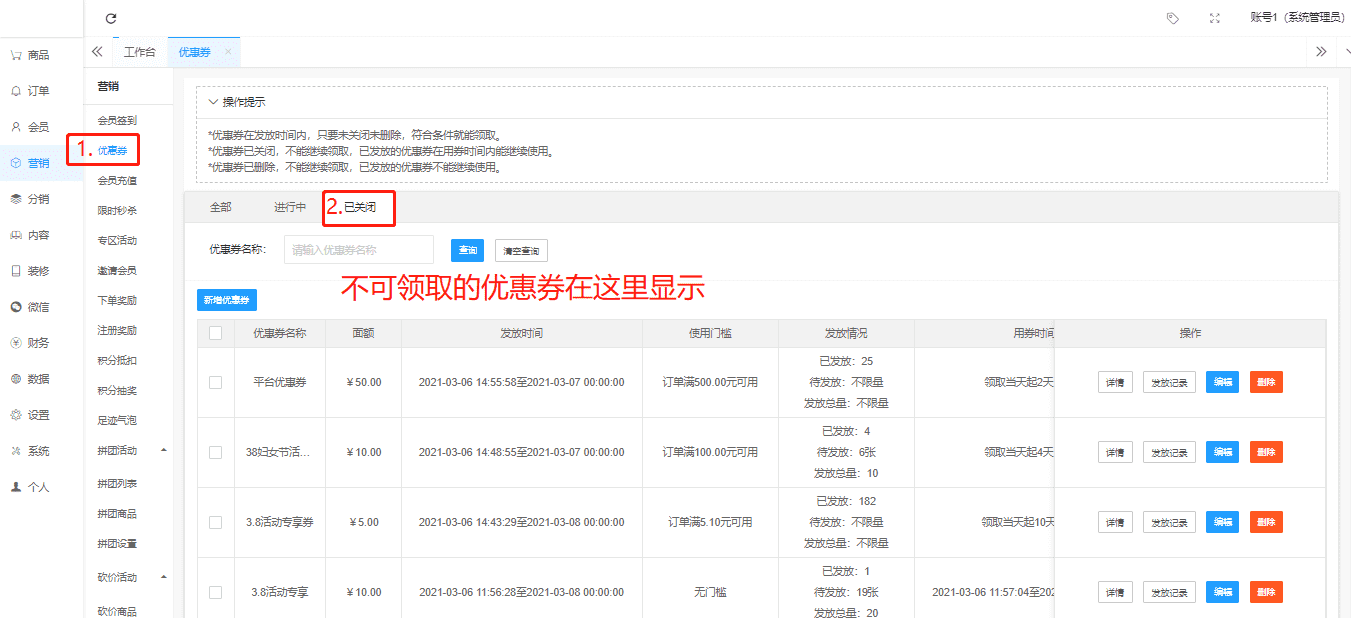Image resolution: width=1351 pixels, height=618 pixels.
Task: Click the 新增优惠券 button
Action: (227, 300)
